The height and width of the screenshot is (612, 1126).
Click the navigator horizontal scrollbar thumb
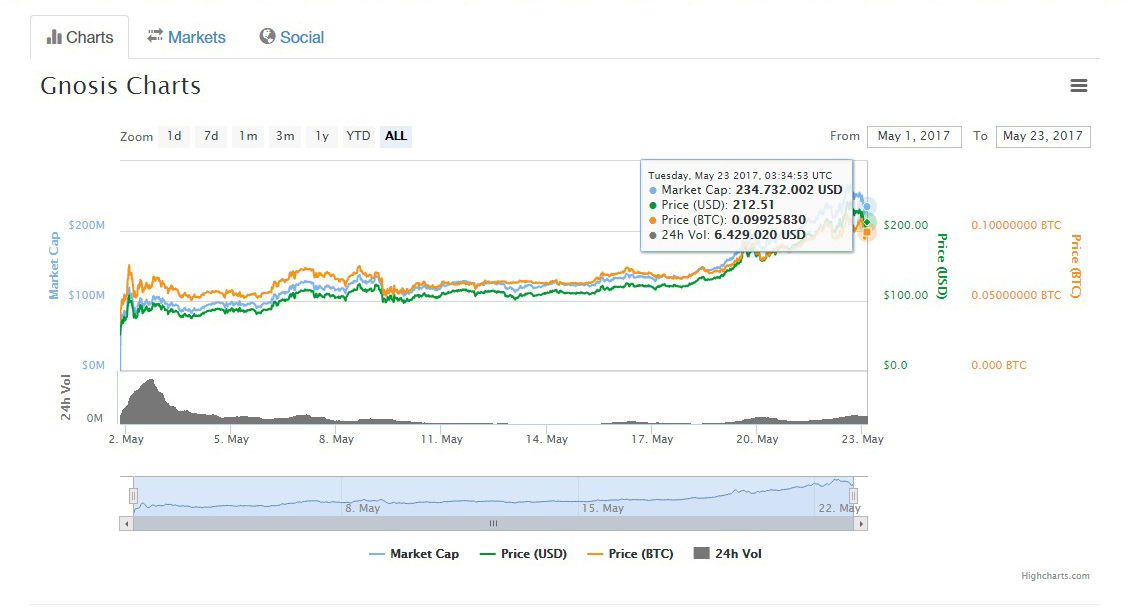coord(493,524)
